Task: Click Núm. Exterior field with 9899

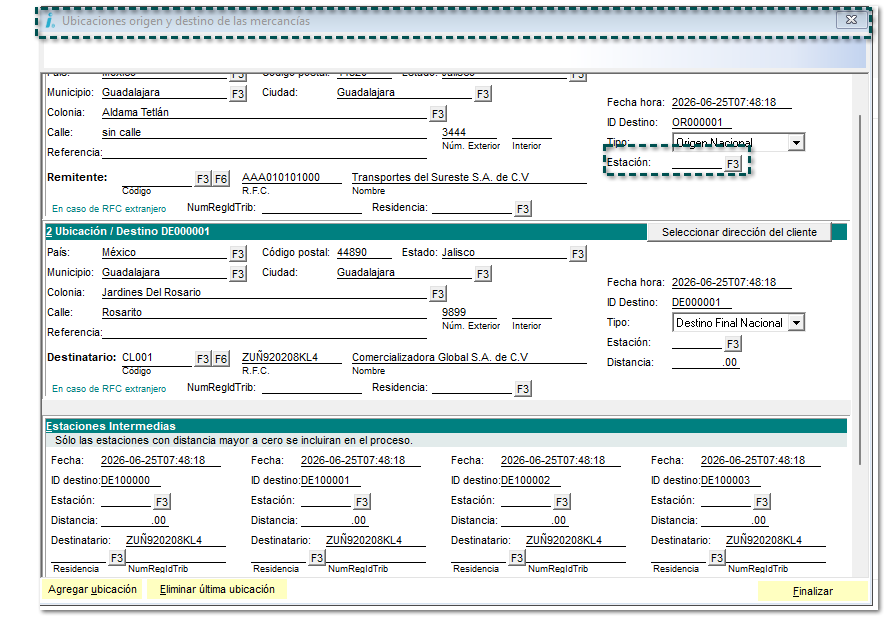Action: [x=469, y=312]
